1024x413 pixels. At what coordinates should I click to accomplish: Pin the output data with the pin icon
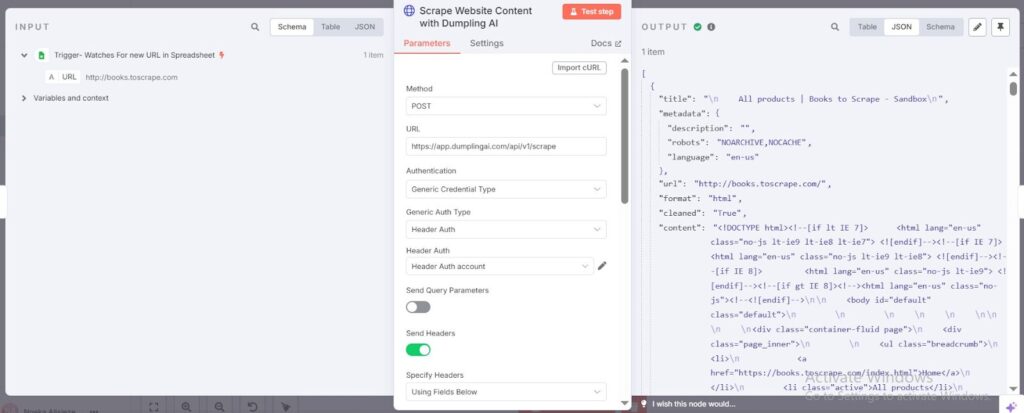[x=1000, y=27]
